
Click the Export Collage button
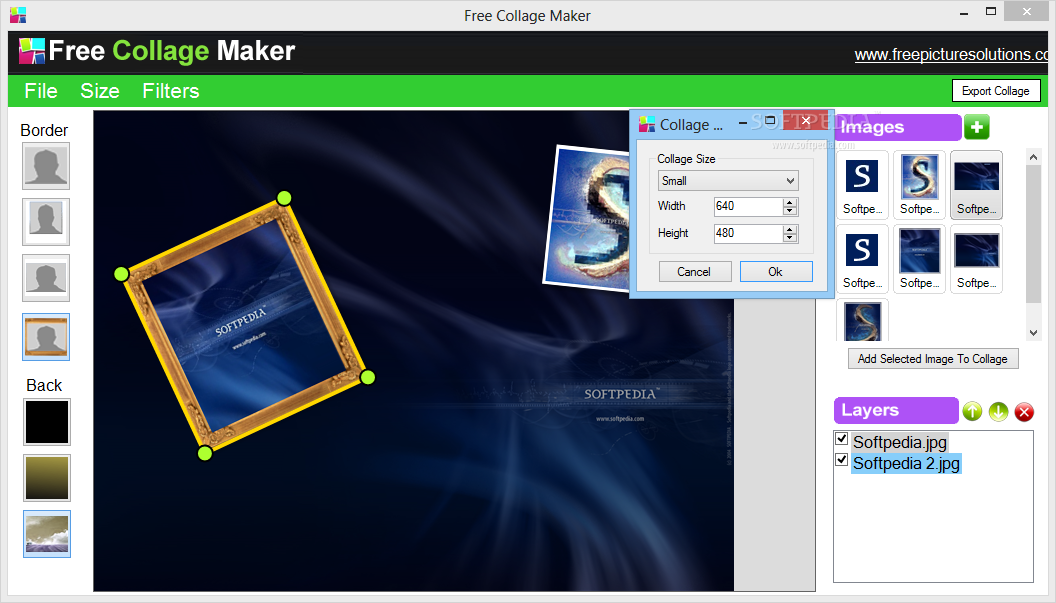click(995, 91)
